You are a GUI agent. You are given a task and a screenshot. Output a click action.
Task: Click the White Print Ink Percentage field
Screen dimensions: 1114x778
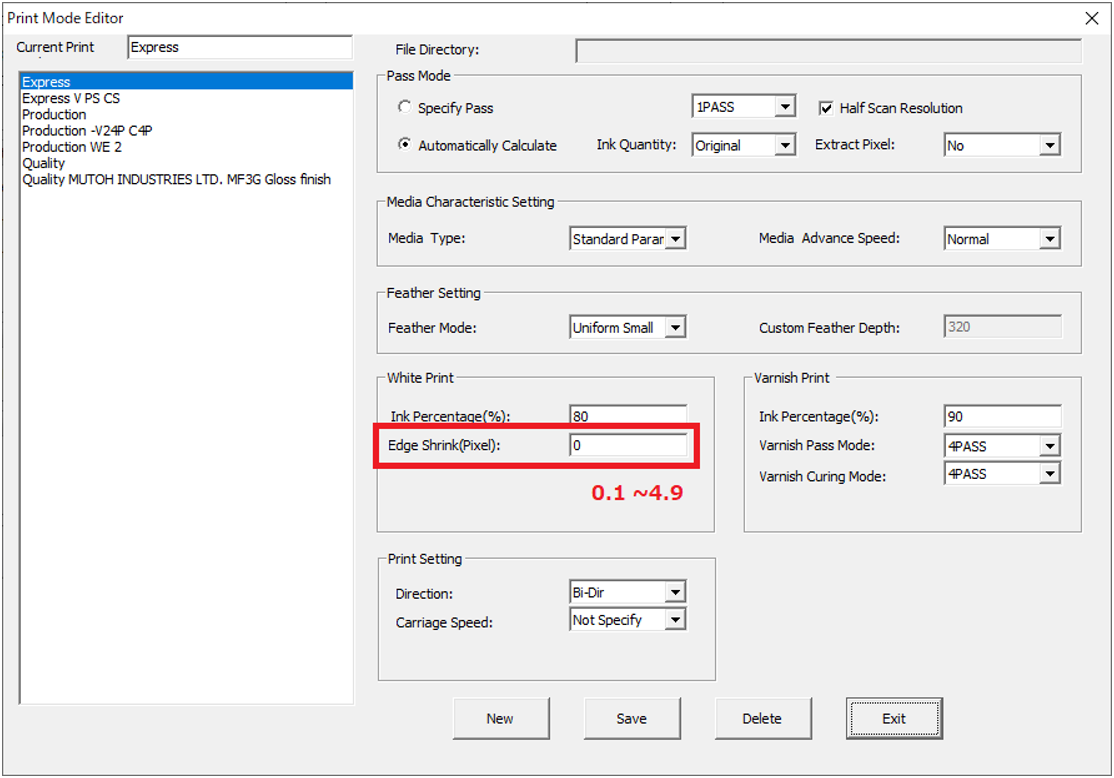click(x=628, y=416)
